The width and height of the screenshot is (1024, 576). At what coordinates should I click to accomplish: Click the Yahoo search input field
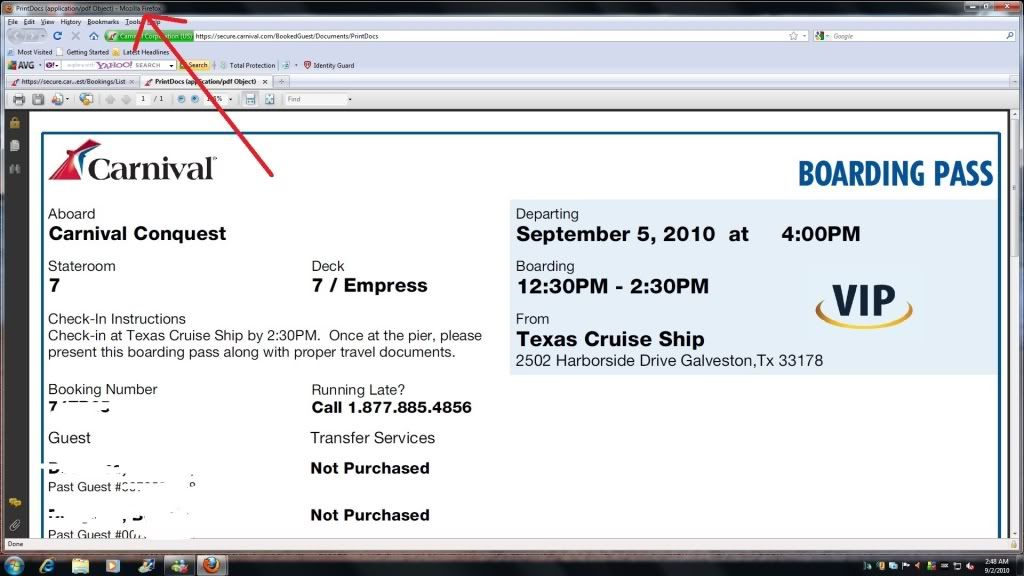point(115,65)
